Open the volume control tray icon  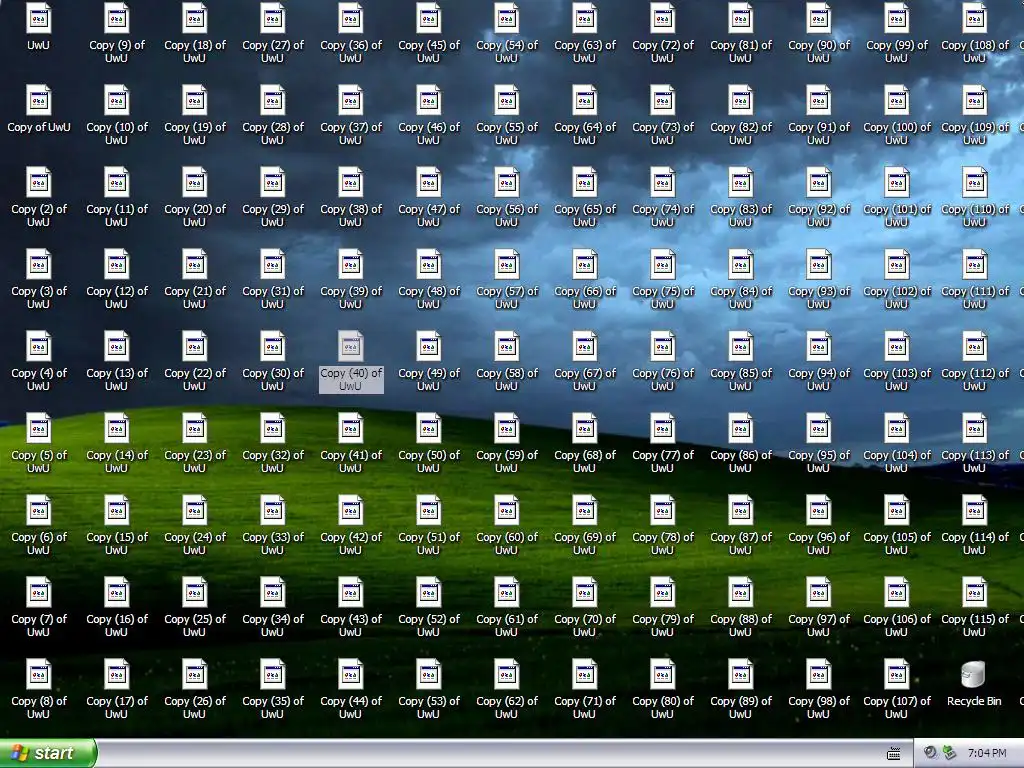coord(930,753)
